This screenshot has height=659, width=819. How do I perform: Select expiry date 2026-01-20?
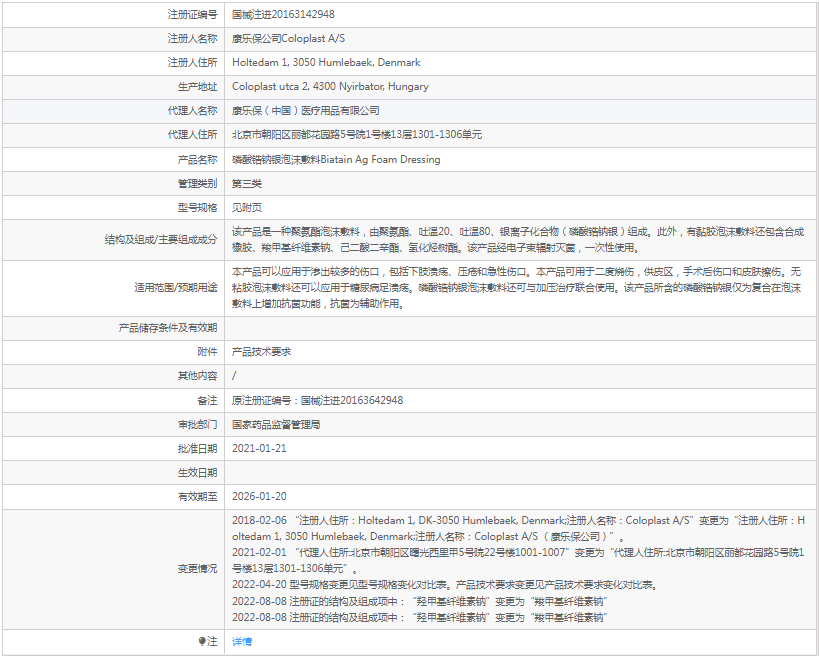tap(259, 497)
